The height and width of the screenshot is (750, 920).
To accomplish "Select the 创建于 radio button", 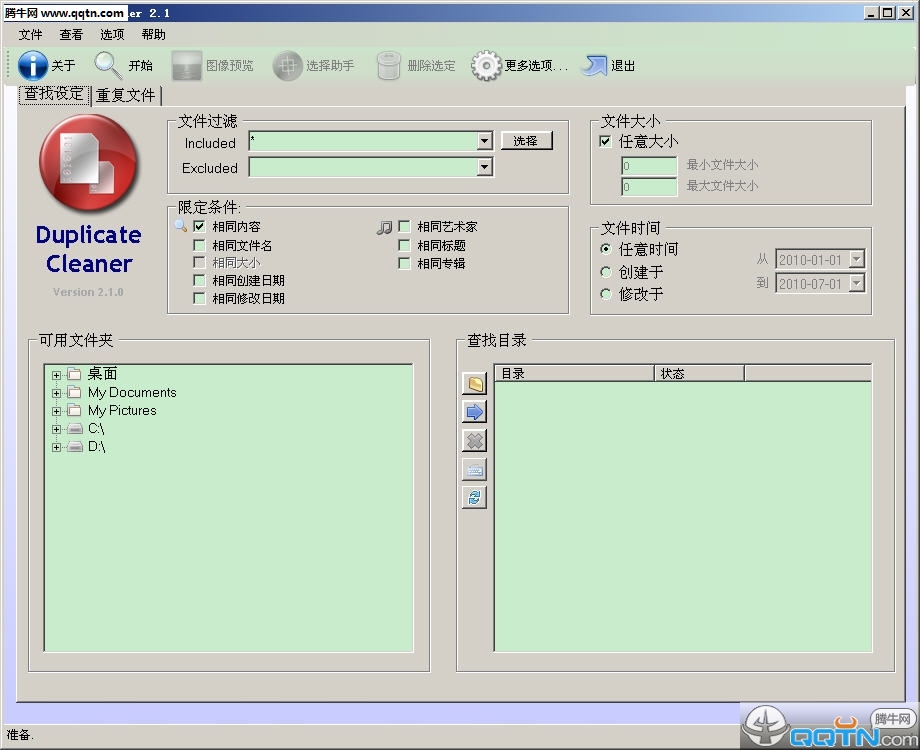I will coord(606,272).
